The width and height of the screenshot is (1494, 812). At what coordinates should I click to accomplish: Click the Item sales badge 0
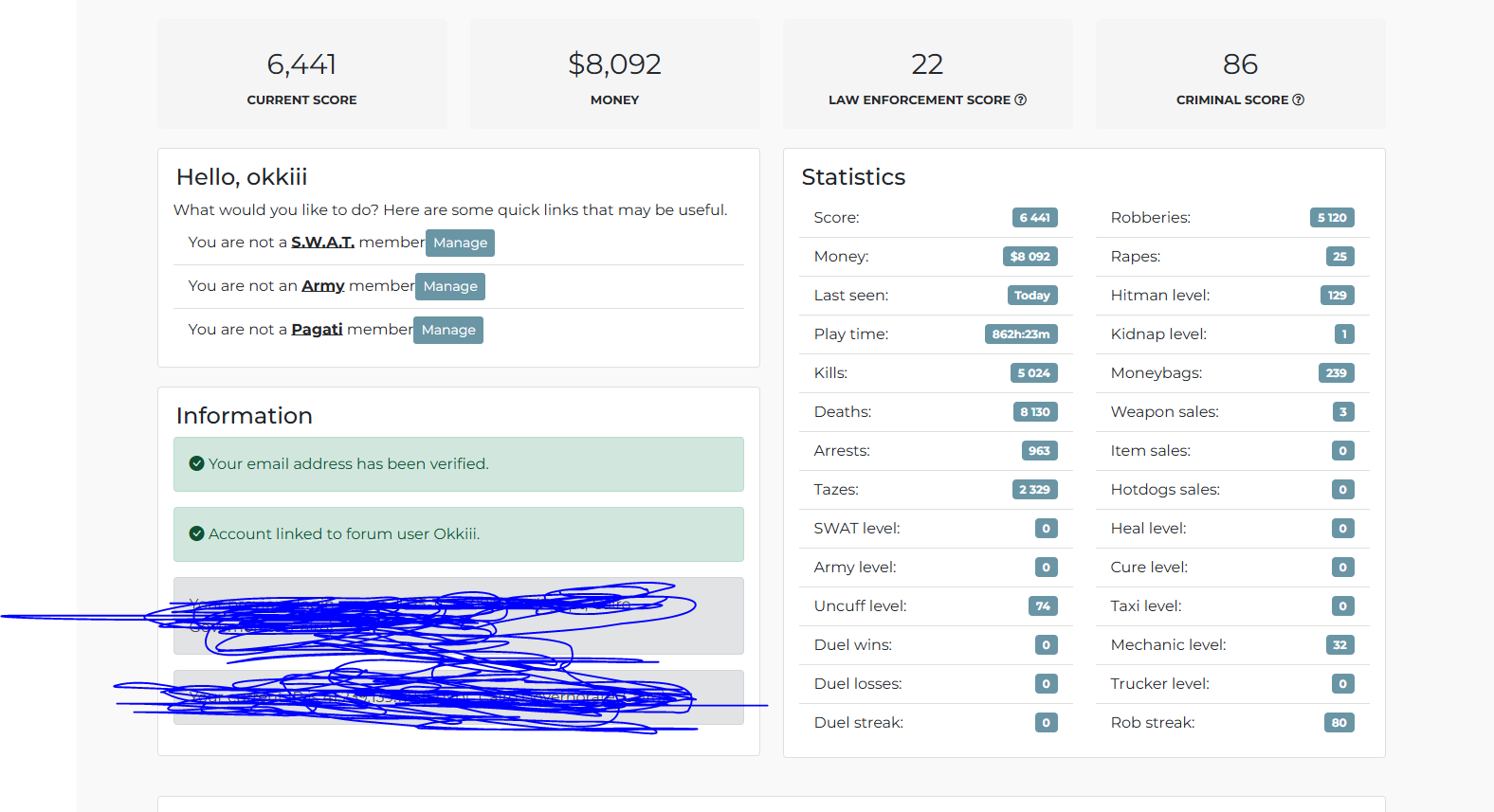click(1343, 451)
